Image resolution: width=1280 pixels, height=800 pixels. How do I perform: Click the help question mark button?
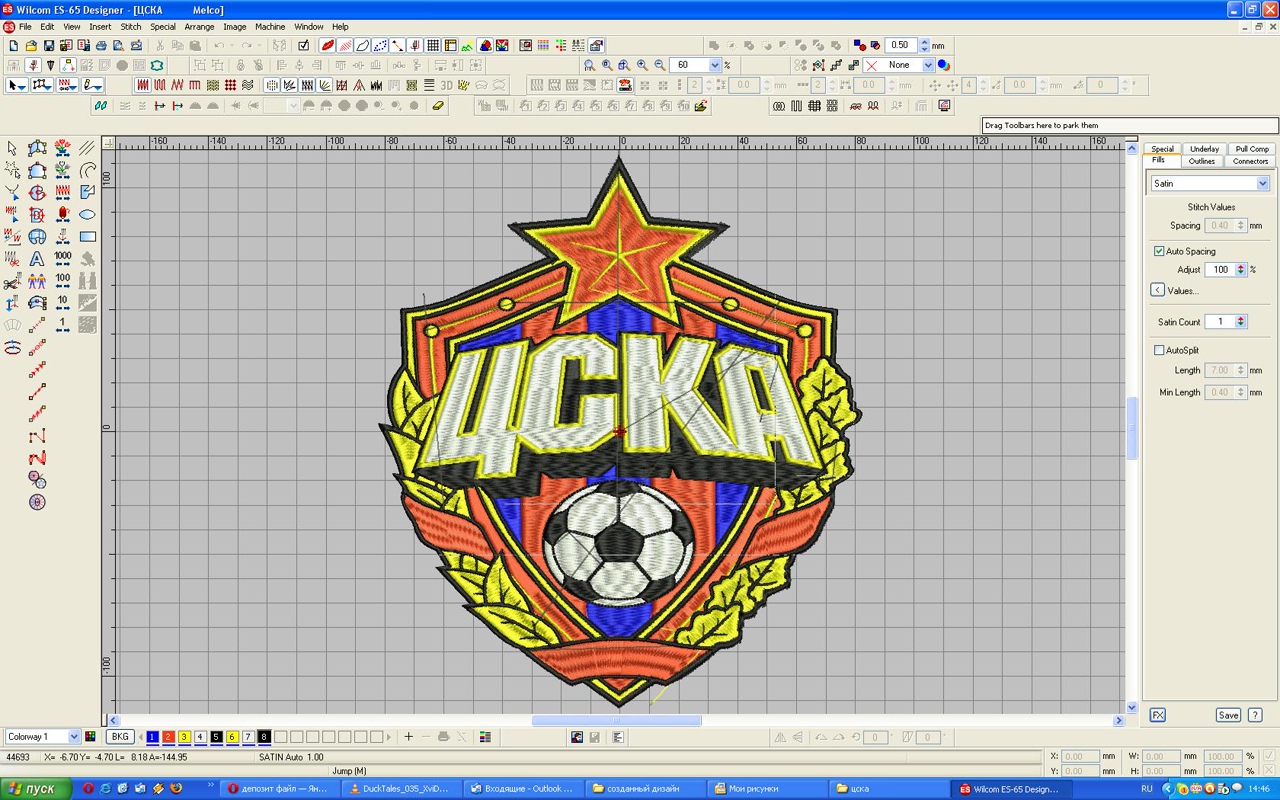click(x=1255, y=715)
